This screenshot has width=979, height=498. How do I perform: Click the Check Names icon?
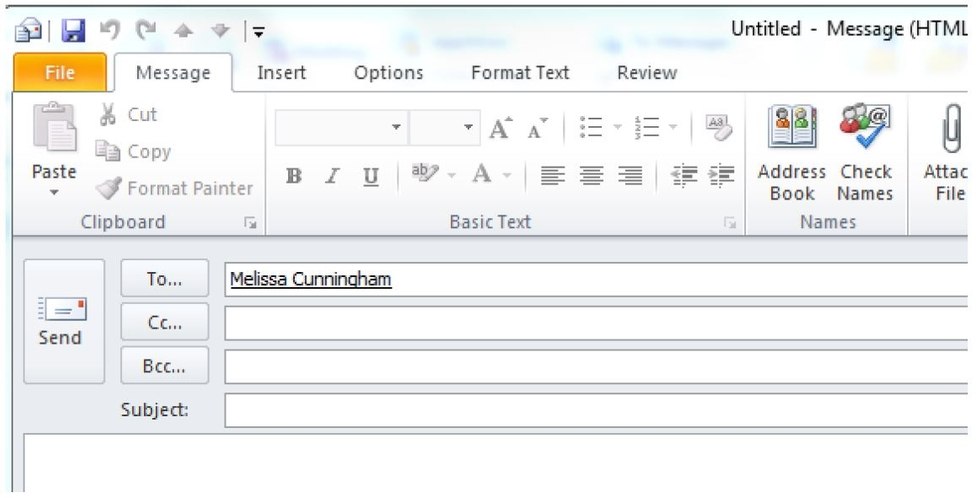point(865,155)
